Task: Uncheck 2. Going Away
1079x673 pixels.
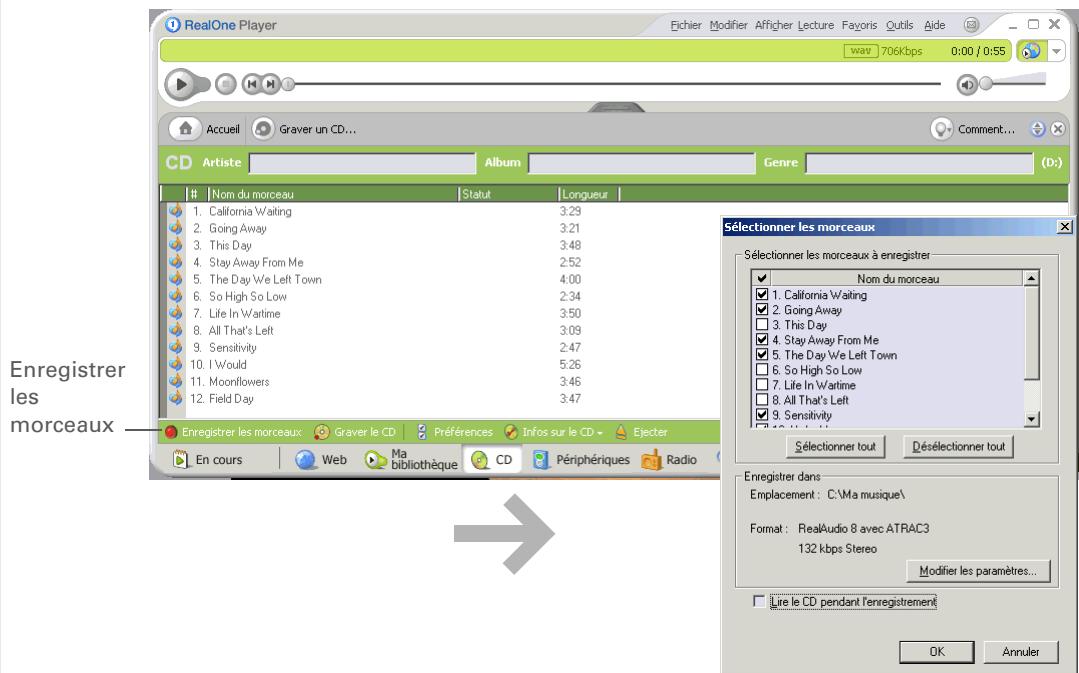Action: coord(762,310)
